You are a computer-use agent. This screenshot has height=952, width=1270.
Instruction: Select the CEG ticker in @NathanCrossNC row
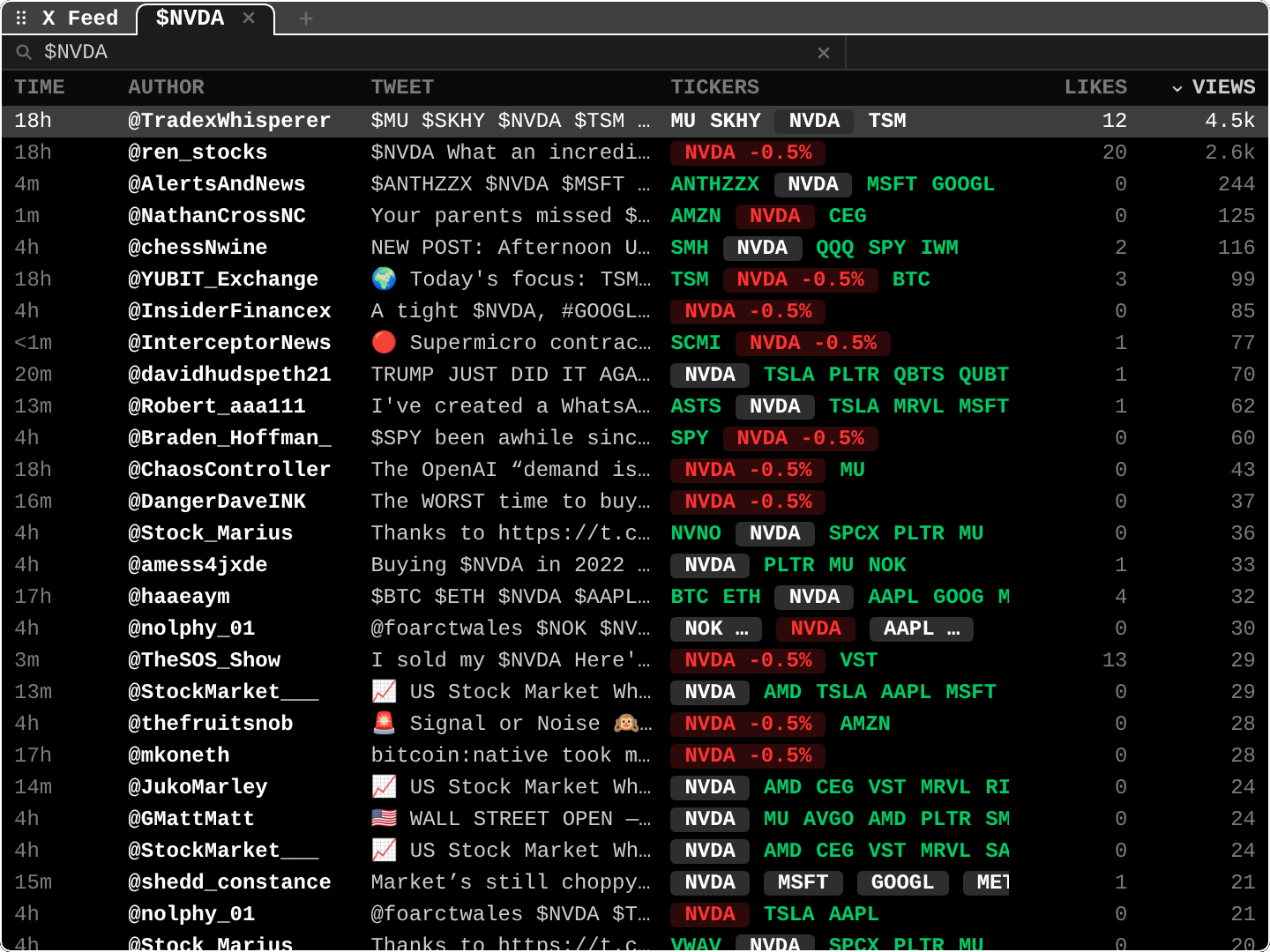pos(848,216)
